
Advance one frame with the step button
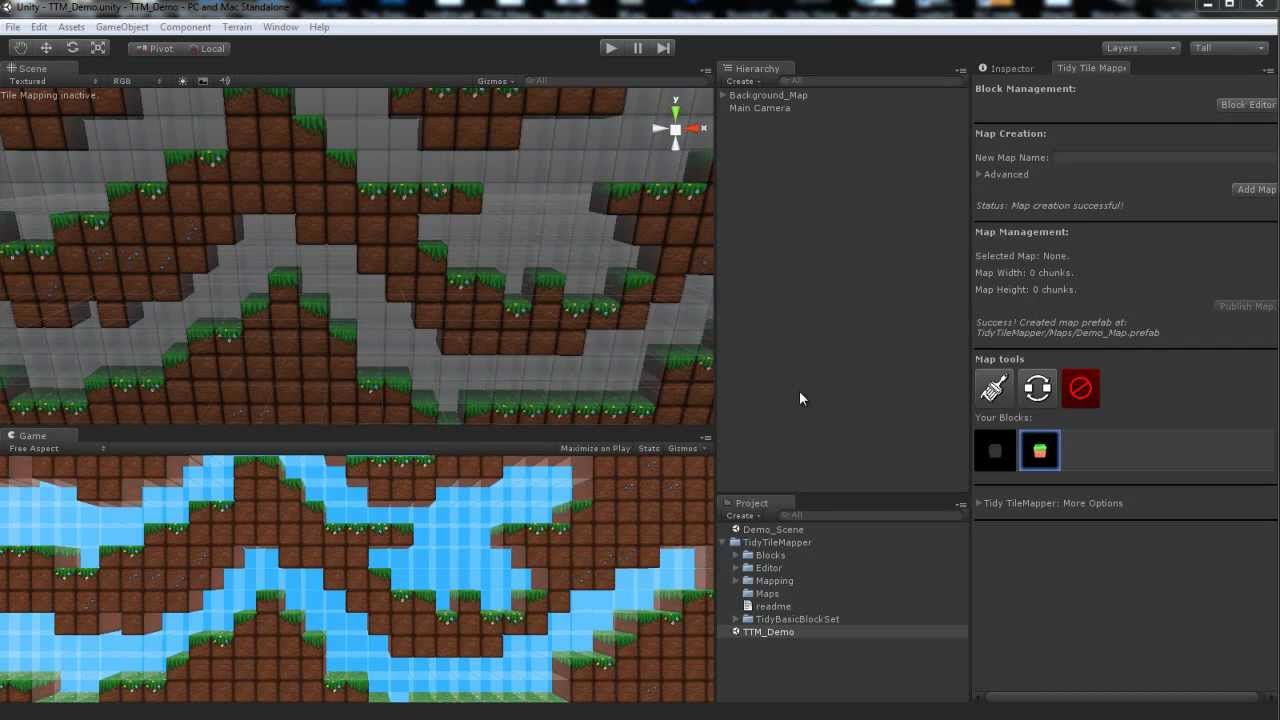(663, 48)
